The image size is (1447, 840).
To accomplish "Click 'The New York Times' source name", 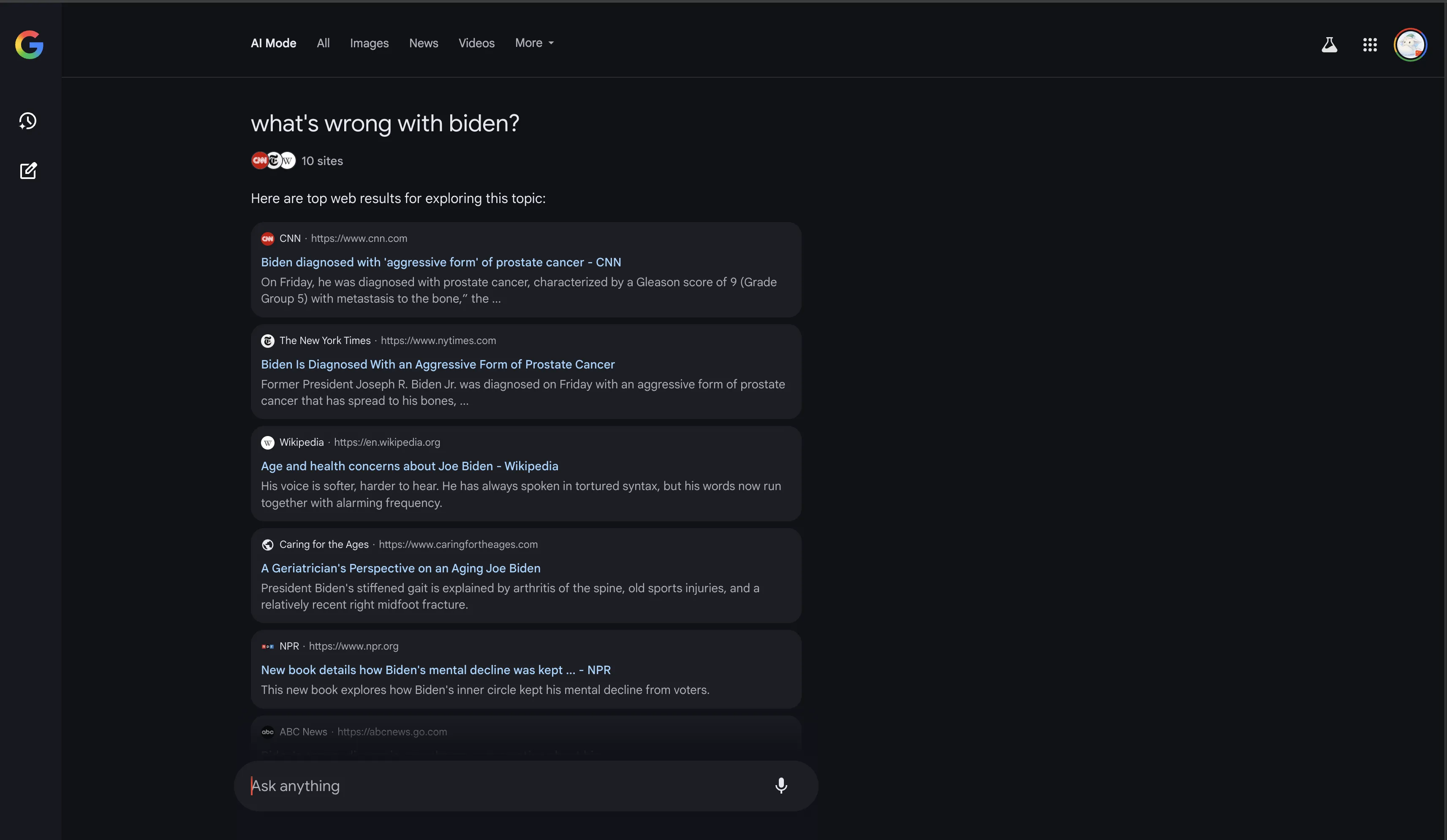I will click(x=325, y=340).
